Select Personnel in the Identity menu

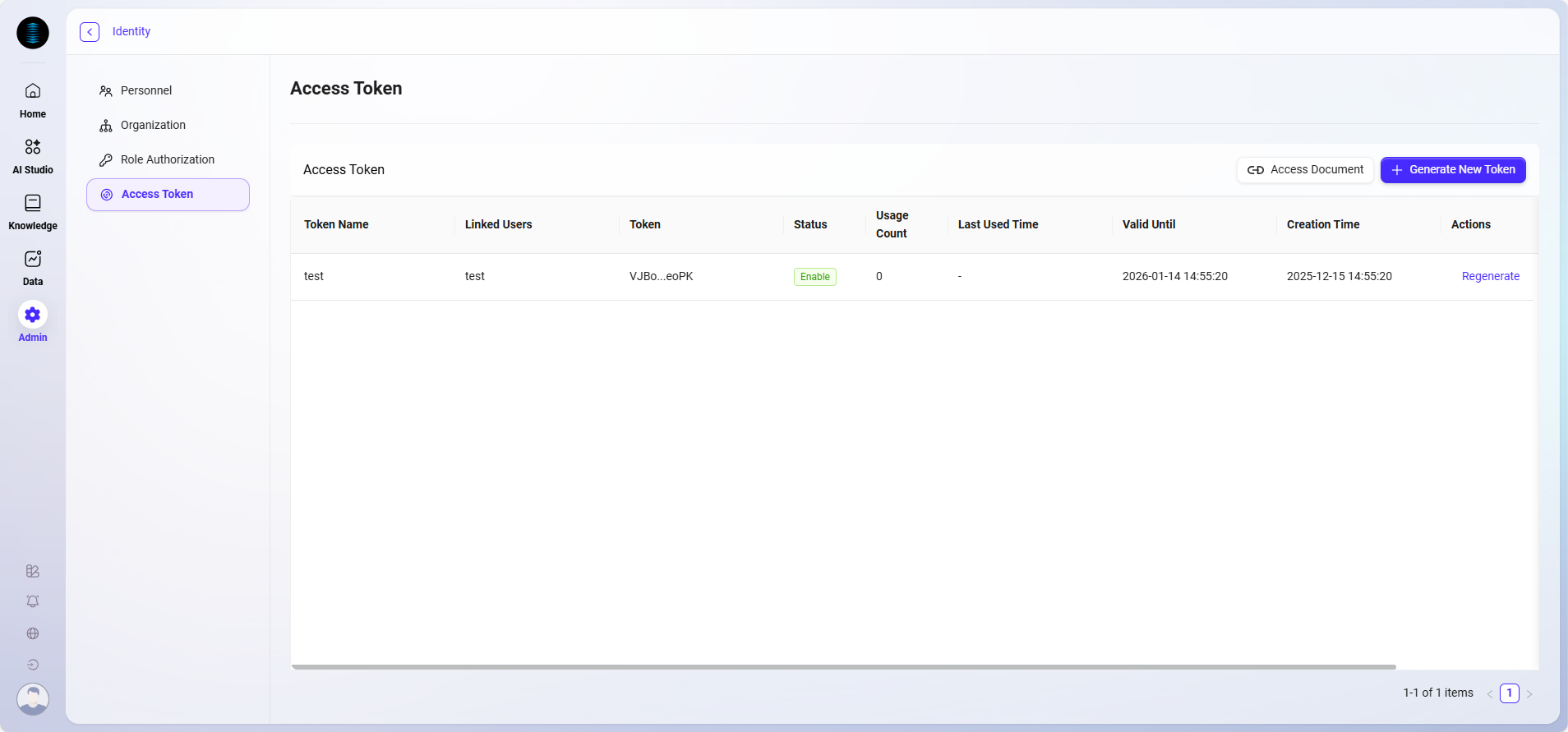point(146,90)
